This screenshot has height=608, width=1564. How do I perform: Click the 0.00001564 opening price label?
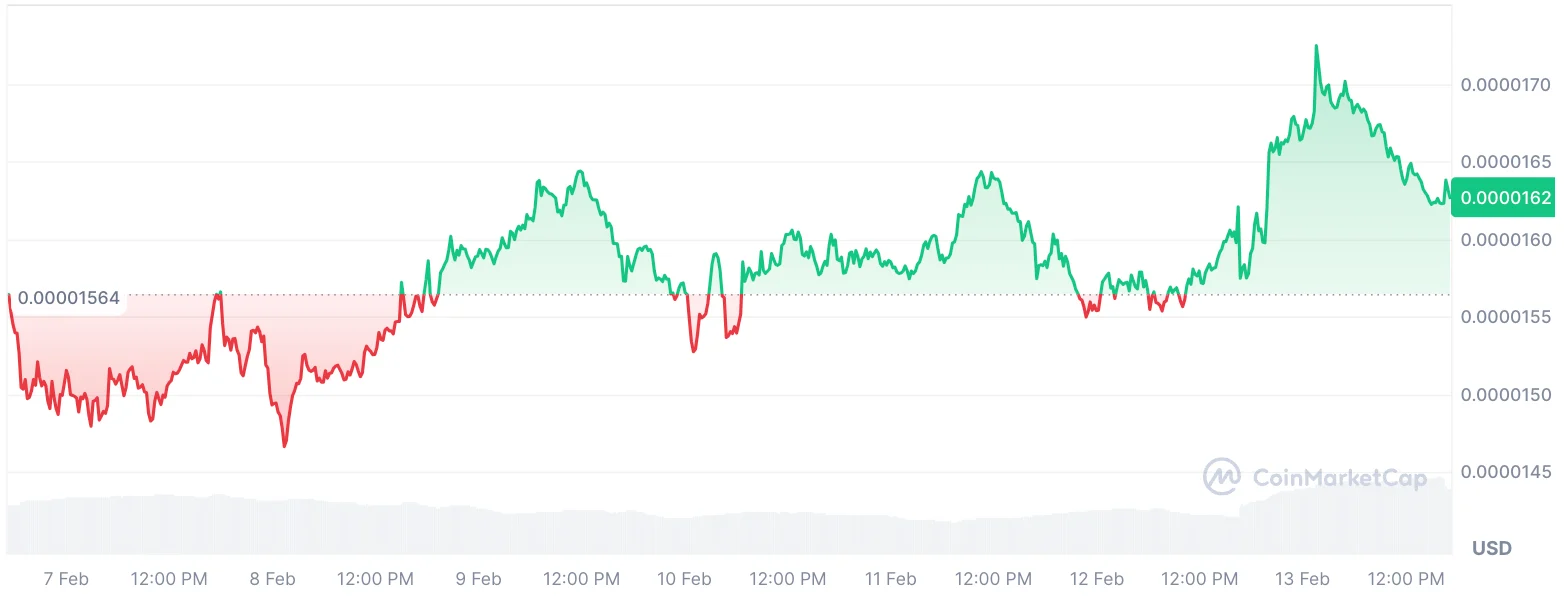point(68,298)
